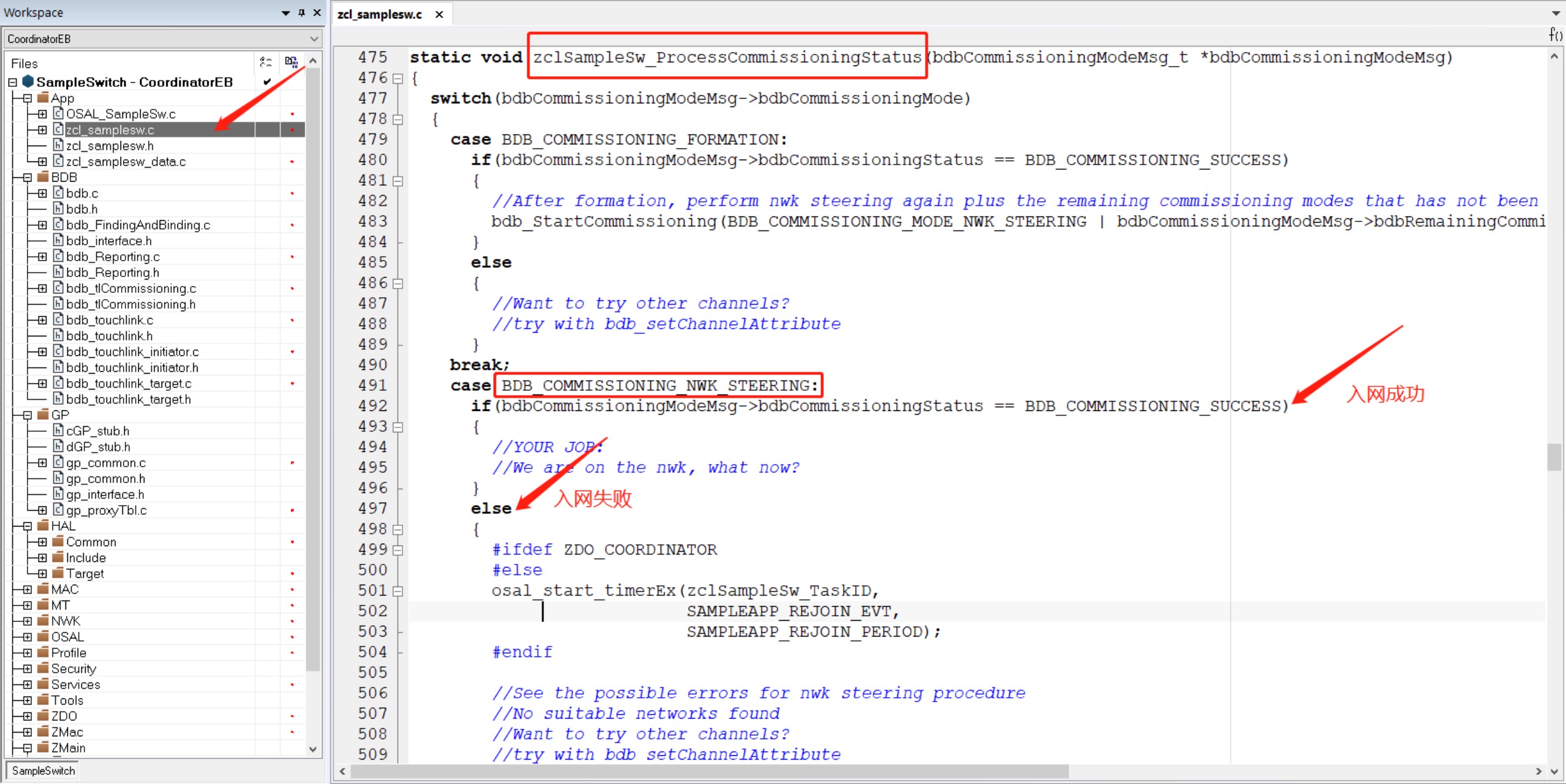
Task: Click the project settings column icon
Action: (265, 62)
